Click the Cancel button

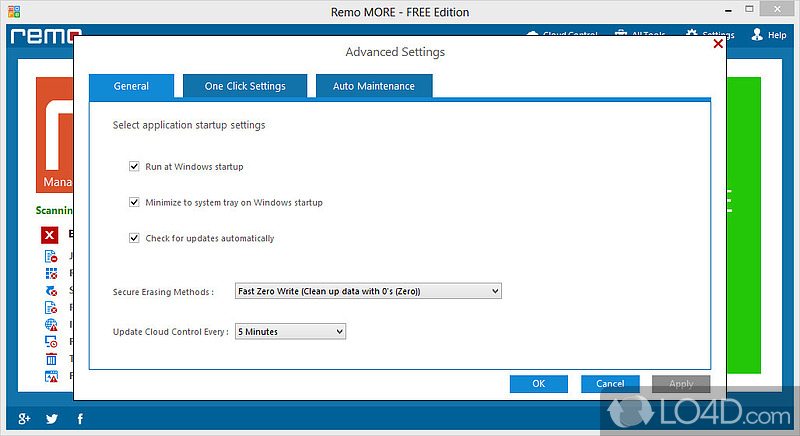[x=610, y=383]
